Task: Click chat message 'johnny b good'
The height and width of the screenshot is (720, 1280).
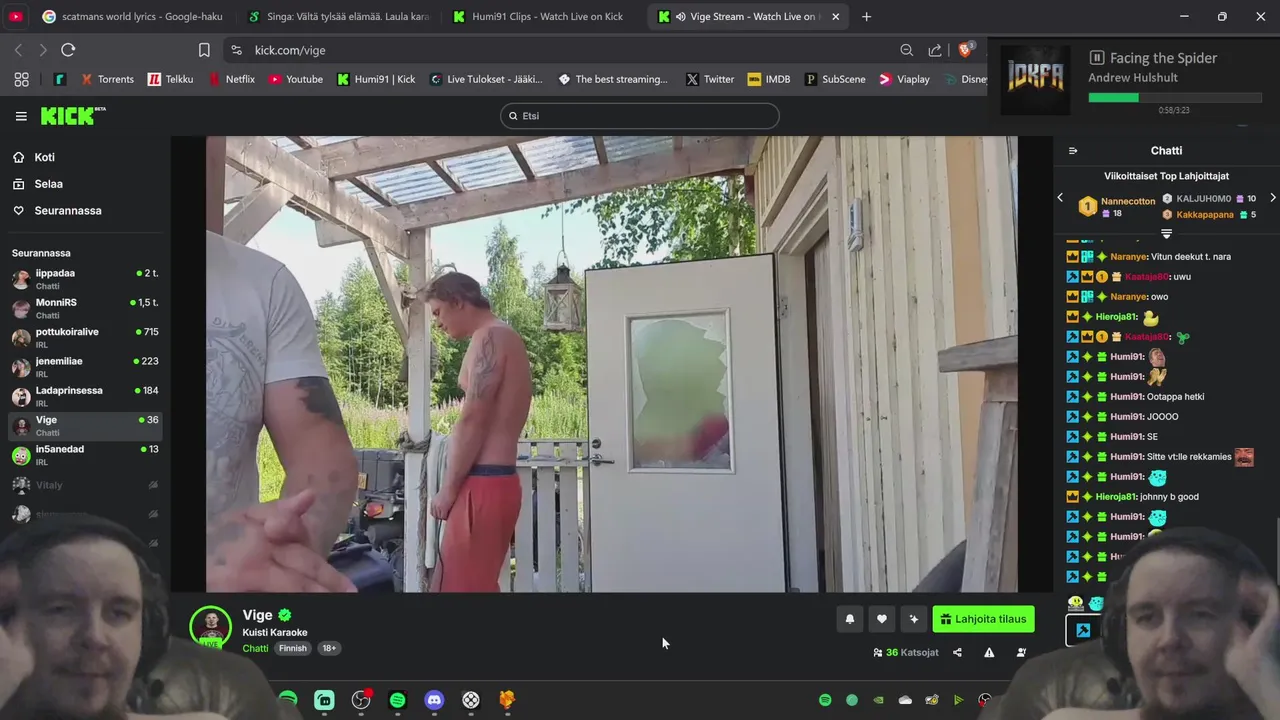Action: coord(1169,497)
